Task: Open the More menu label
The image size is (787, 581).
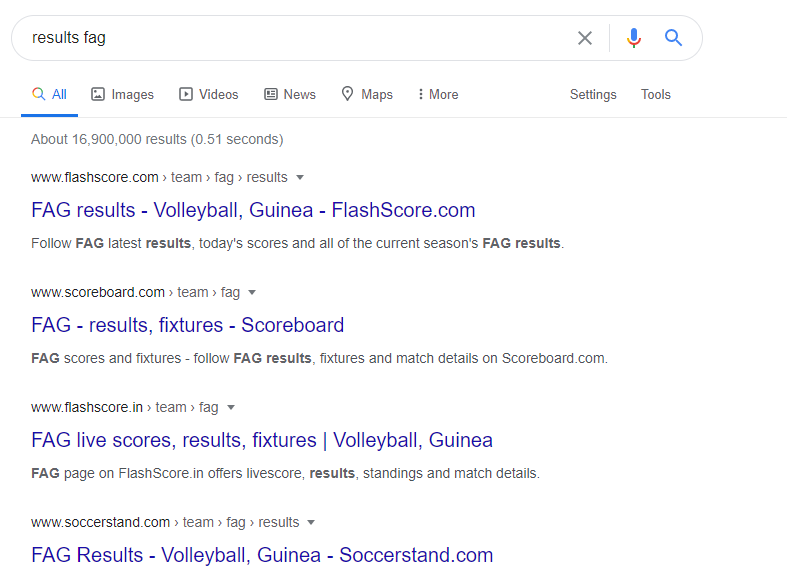Action: pos(444,94)
